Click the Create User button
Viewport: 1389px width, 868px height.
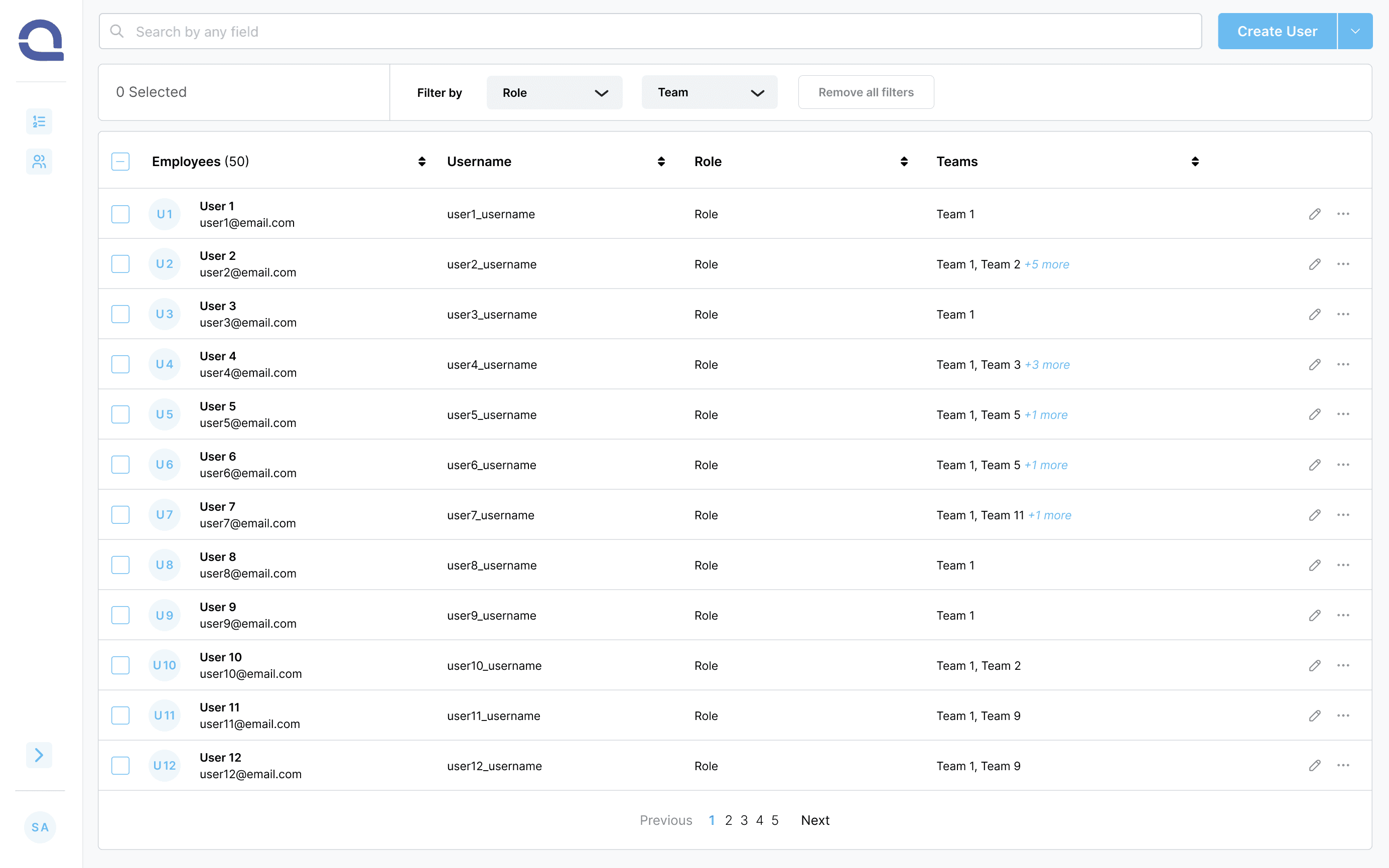click(1277, 32)
